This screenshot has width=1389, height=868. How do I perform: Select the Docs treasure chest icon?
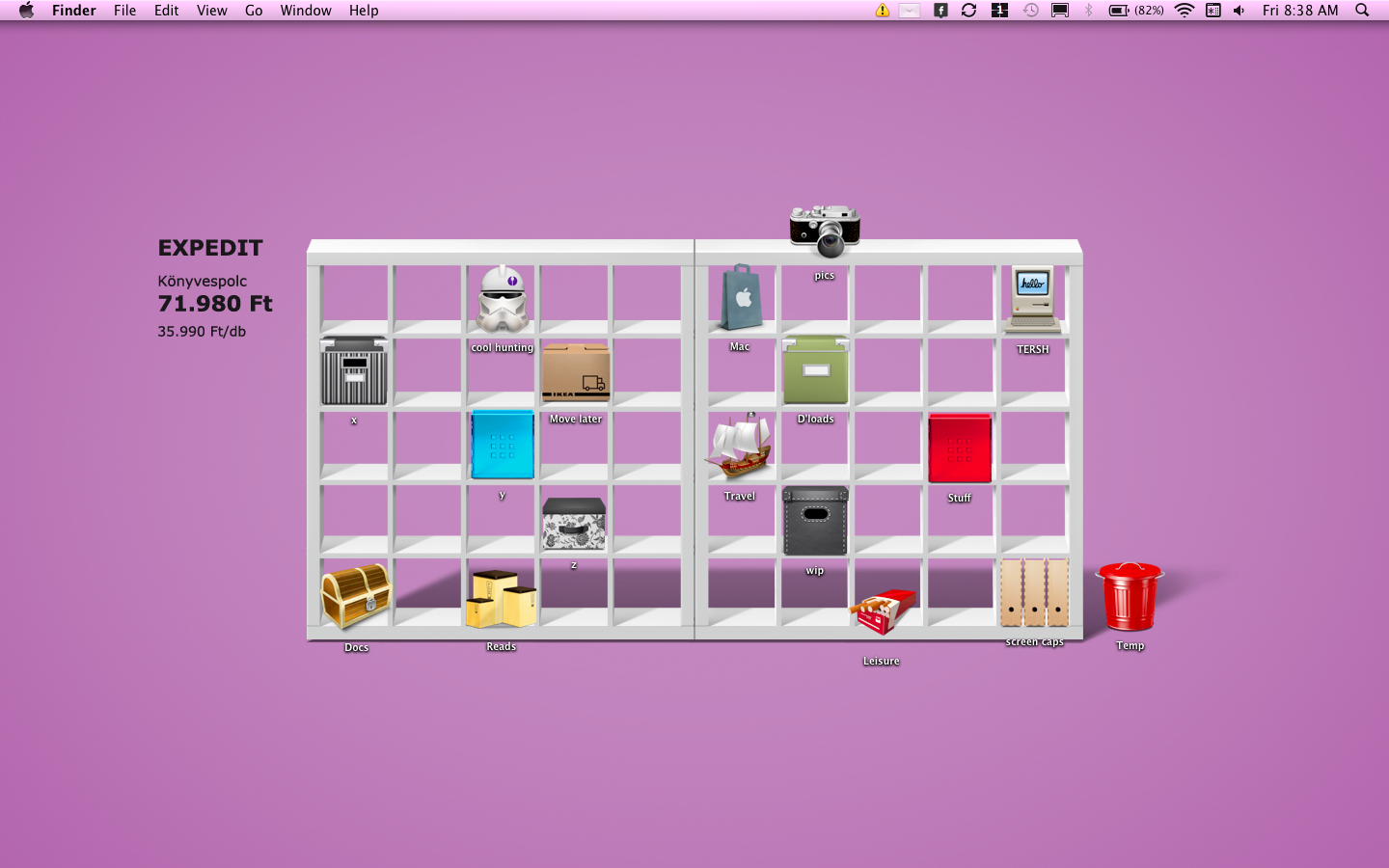point(355,596)
